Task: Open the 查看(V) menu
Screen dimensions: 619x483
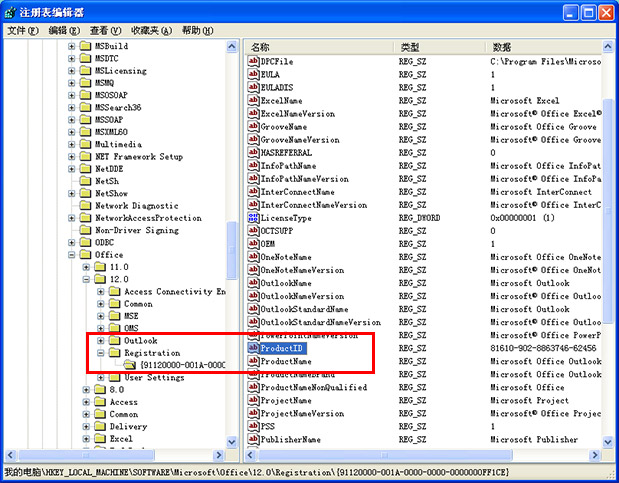Action: click(105, 30)
